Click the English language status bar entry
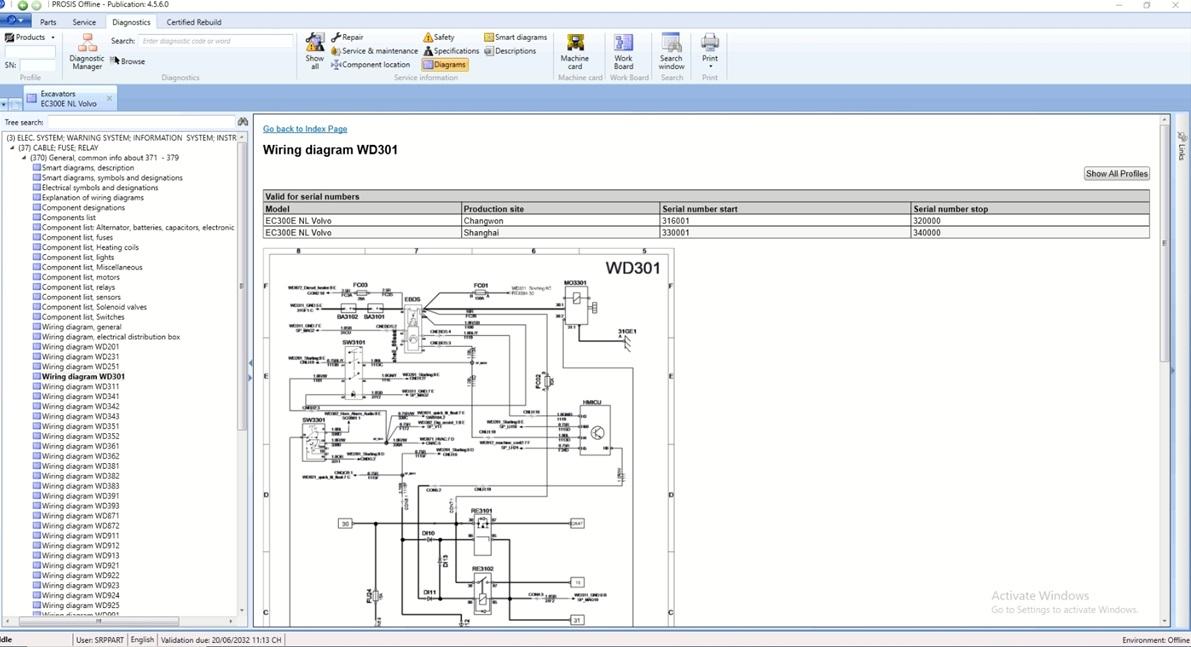1191x647 pixels. pos(142,640)
